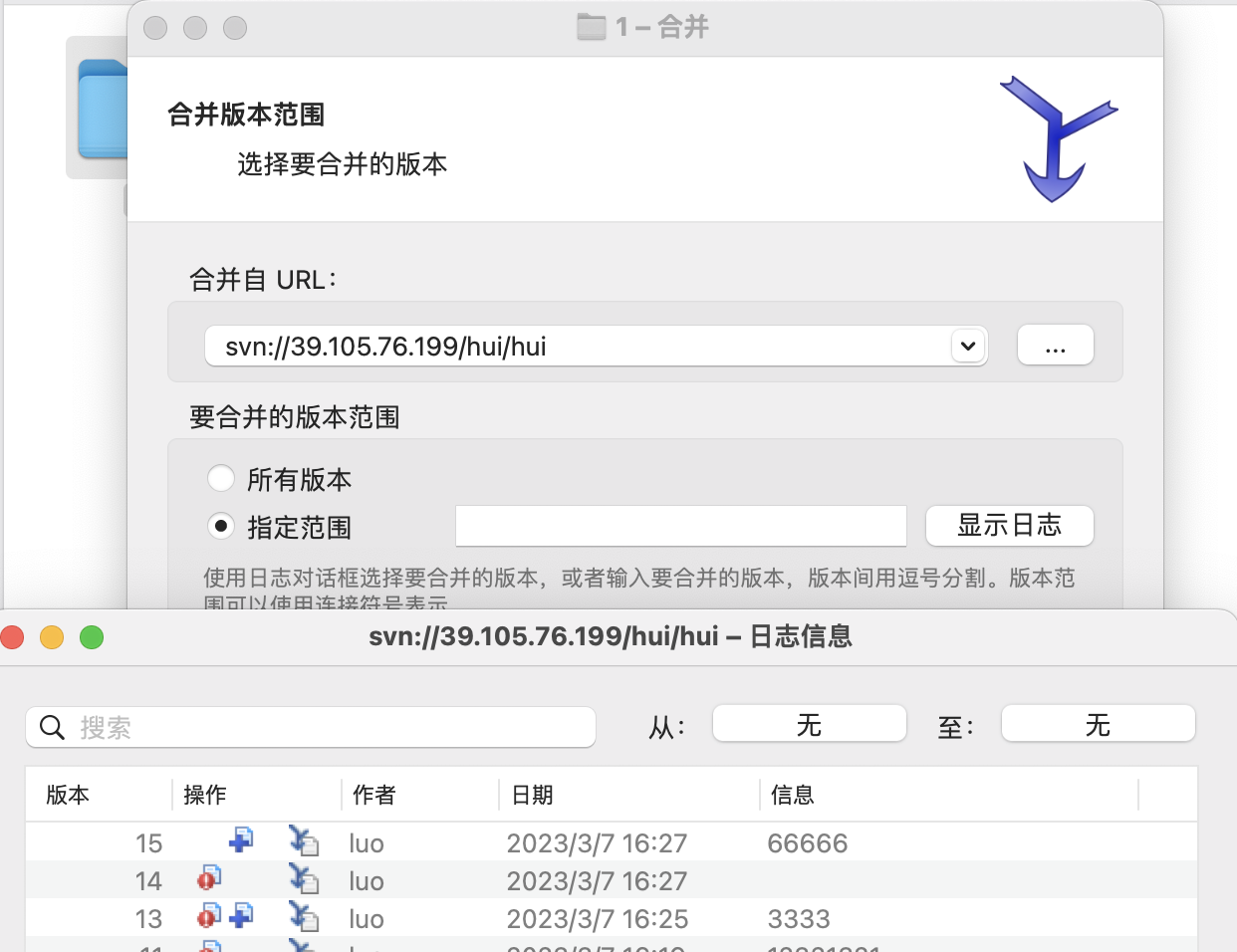This screenshot has height=952, width=1237.
Task: Open the 至 end date selector
Action: click(x=1098, y=724)
